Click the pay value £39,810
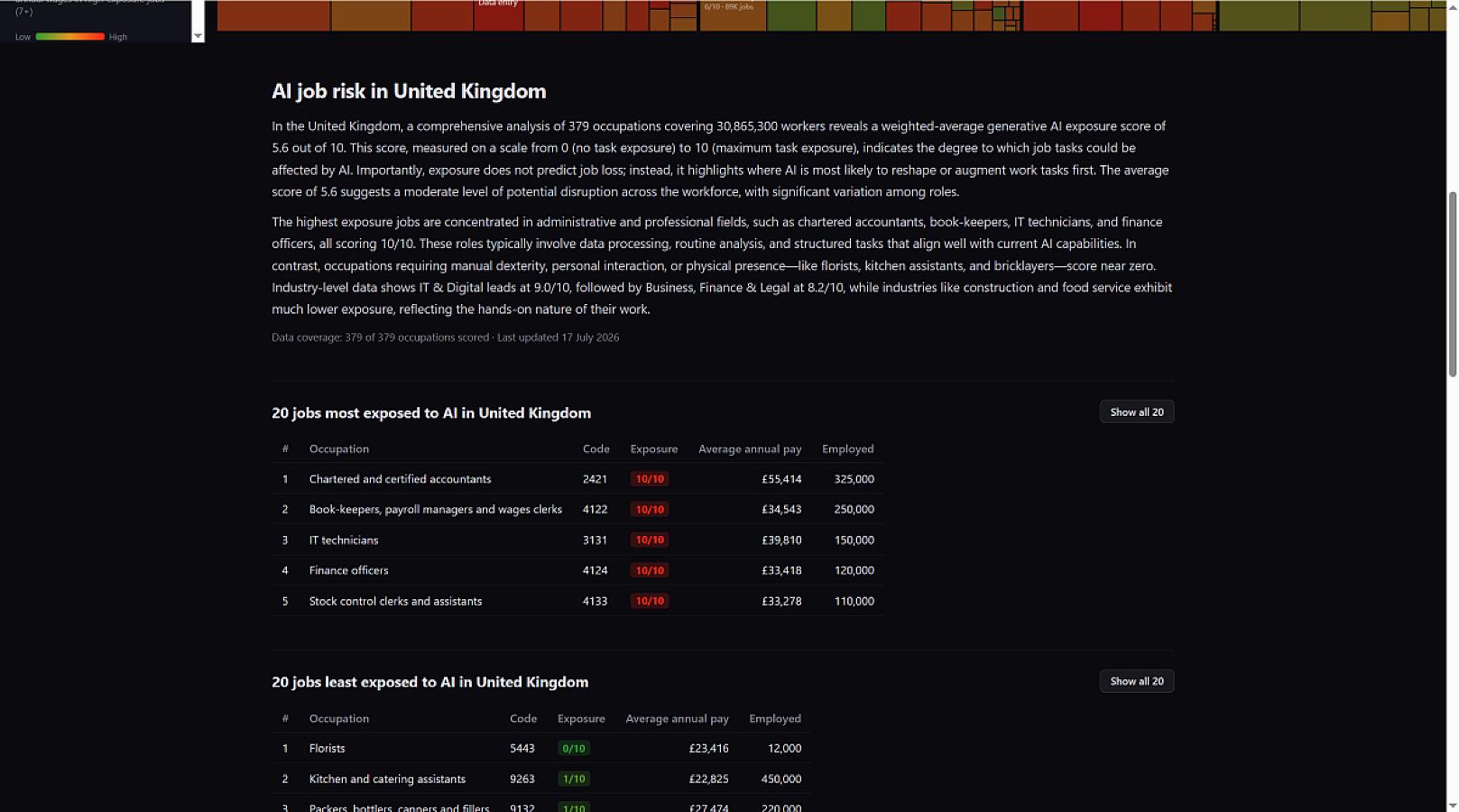 pos(781,540)
